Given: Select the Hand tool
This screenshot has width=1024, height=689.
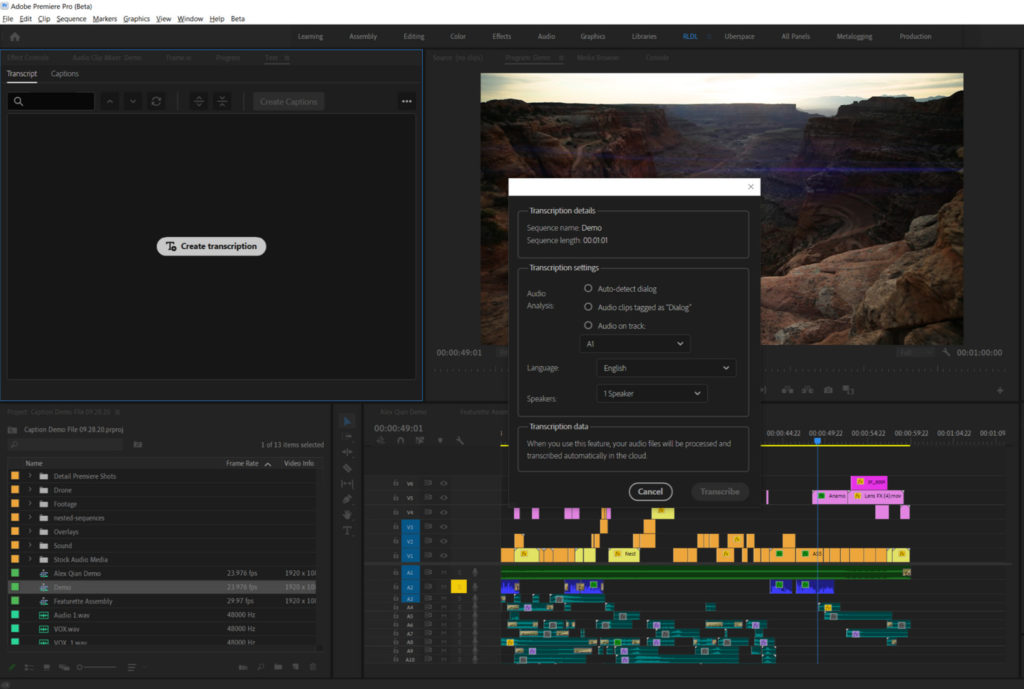Looking at the screenshot, I should (347, 515).
